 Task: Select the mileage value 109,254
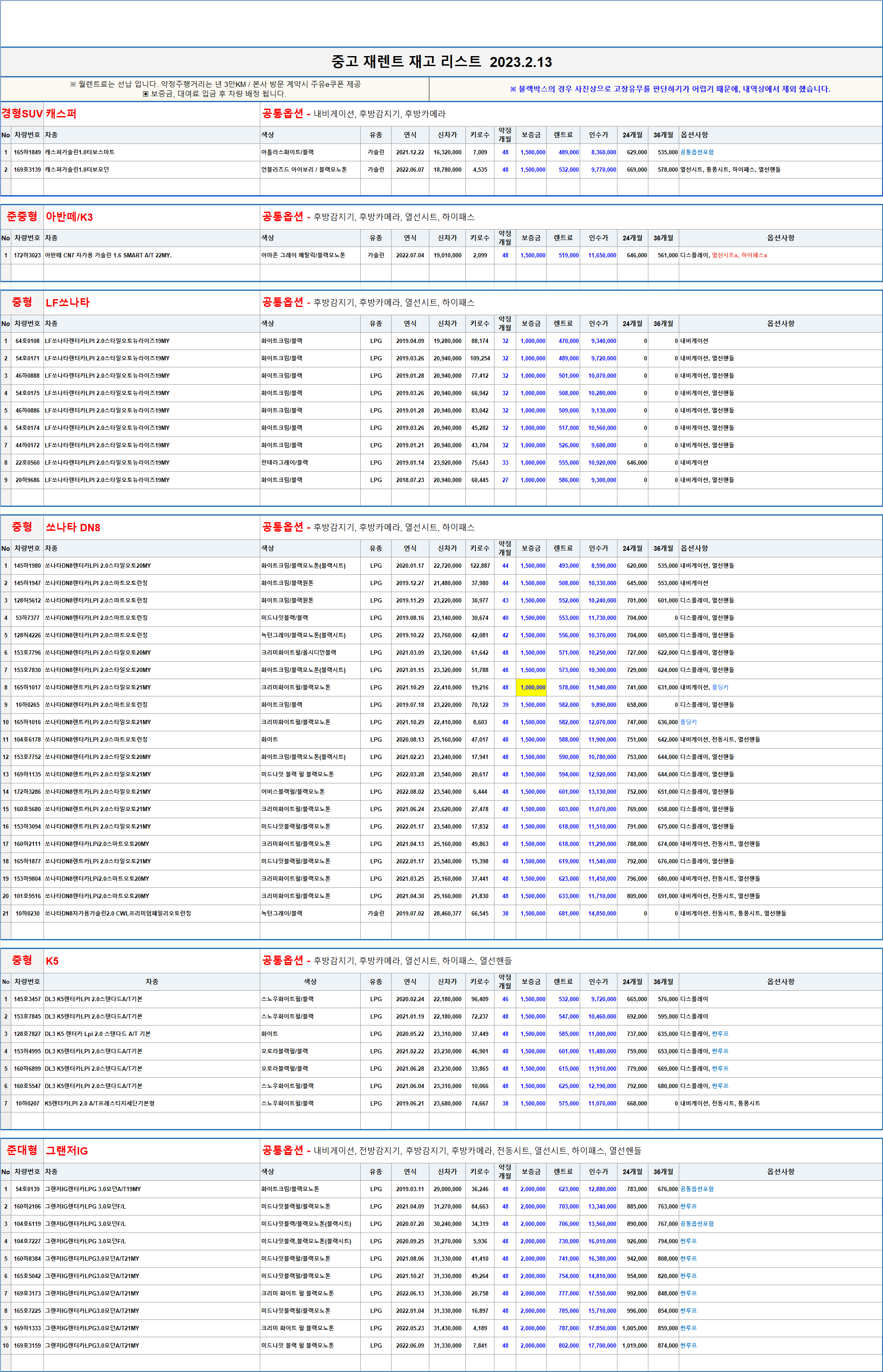coord(480,359)
